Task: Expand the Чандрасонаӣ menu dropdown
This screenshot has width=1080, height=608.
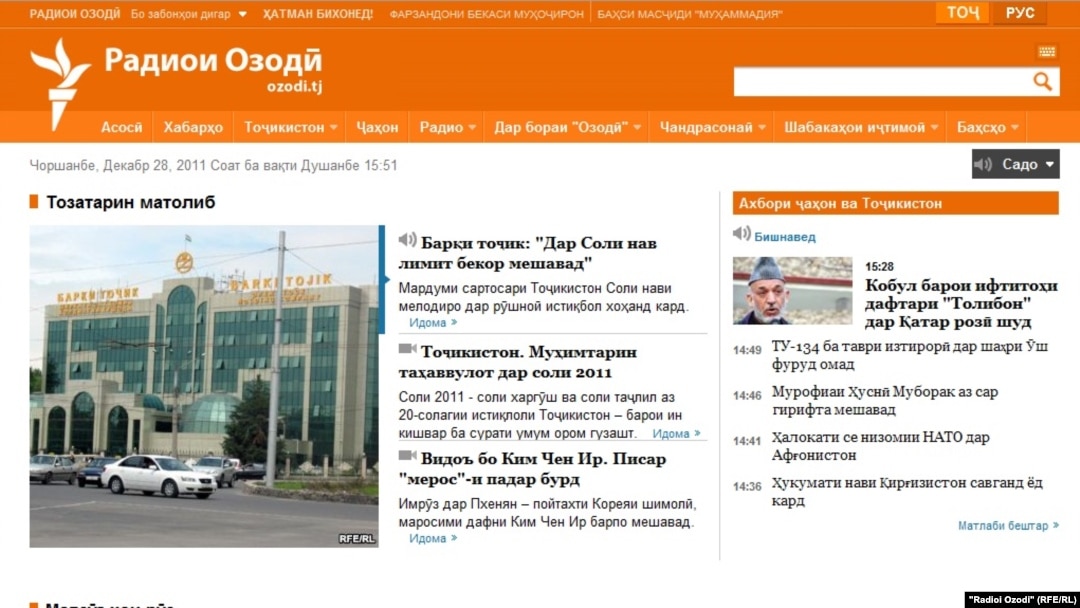Action: tap(762, 127)
